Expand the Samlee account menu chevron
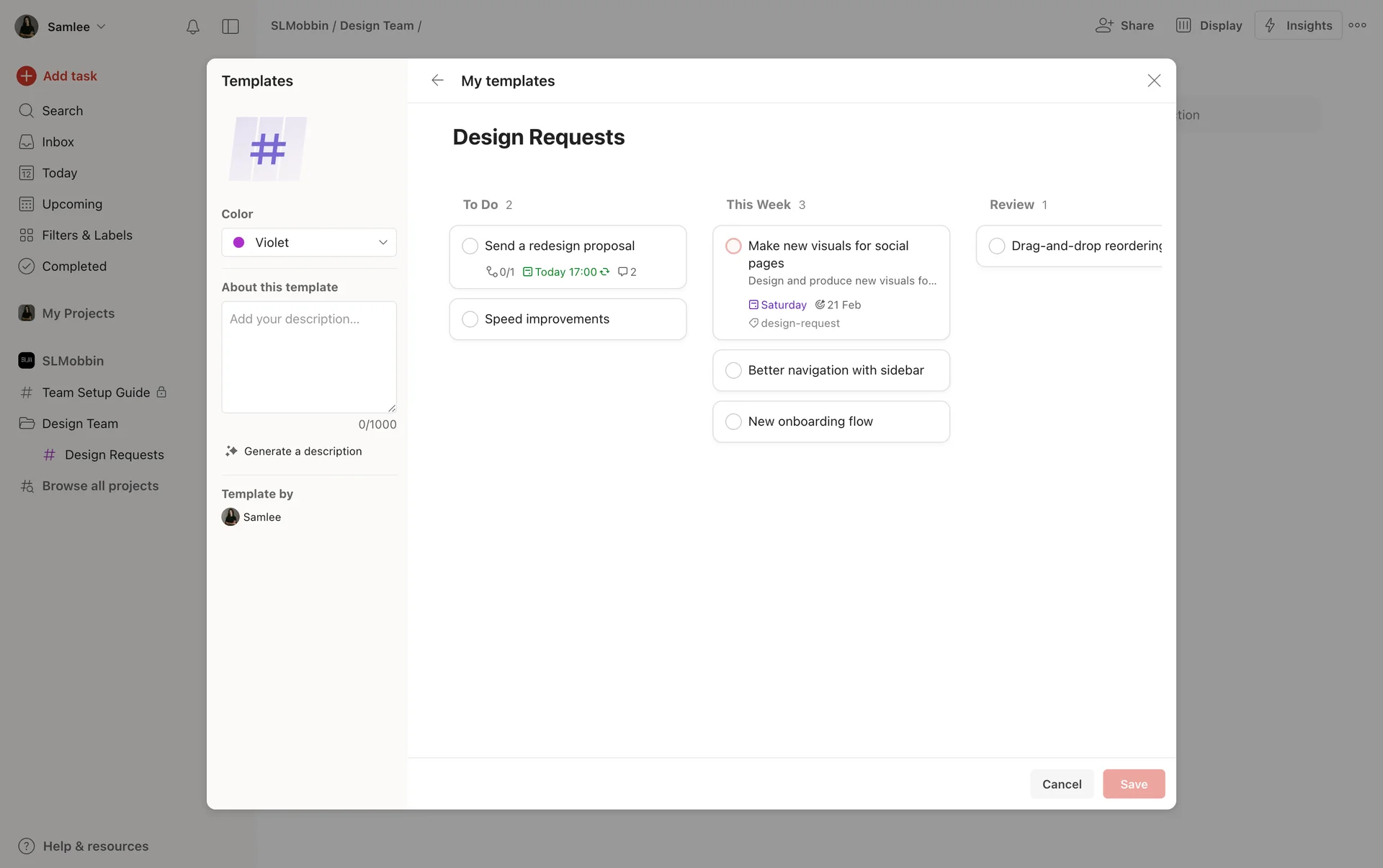This screenshot has height=868, width=1383. [102, 27]
